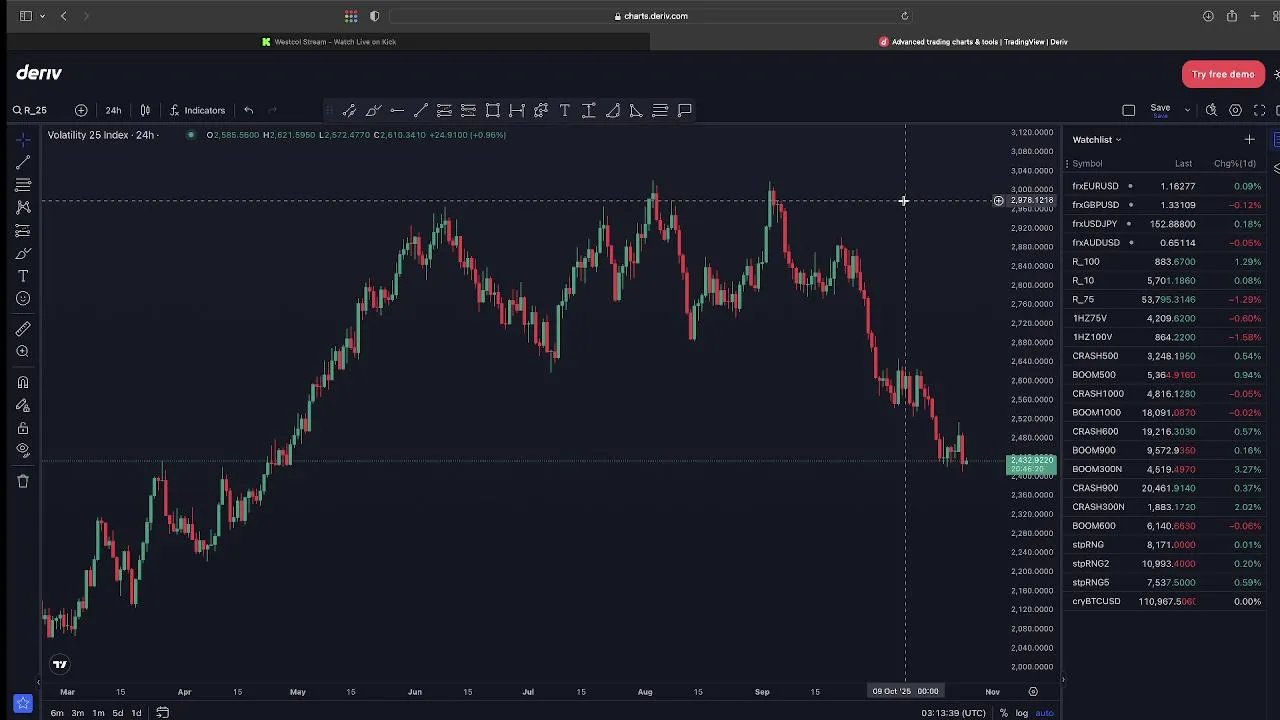
Task: Click the Try free demo button
Action: [1223, 74]
